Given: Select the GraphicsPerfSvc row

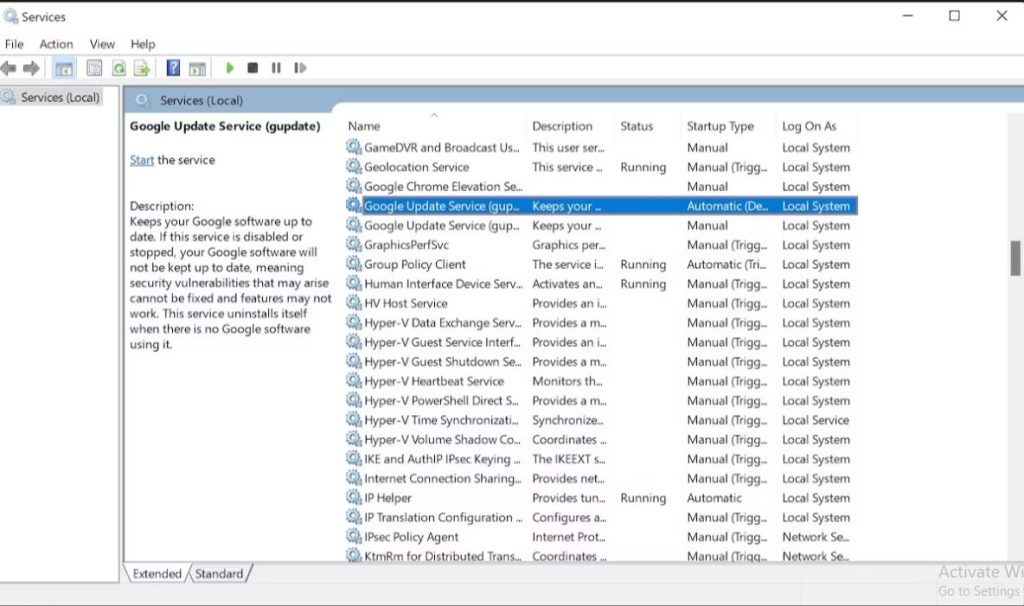Looking at the screenshot, I should tap(601, 245).
